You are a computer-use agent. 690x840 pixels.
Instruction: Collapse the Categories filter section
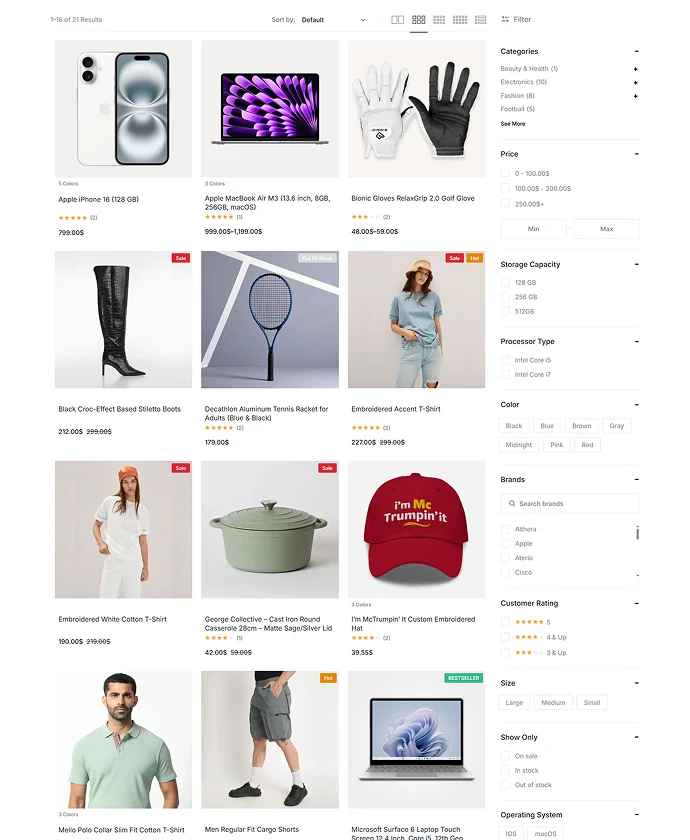[636, 51]
